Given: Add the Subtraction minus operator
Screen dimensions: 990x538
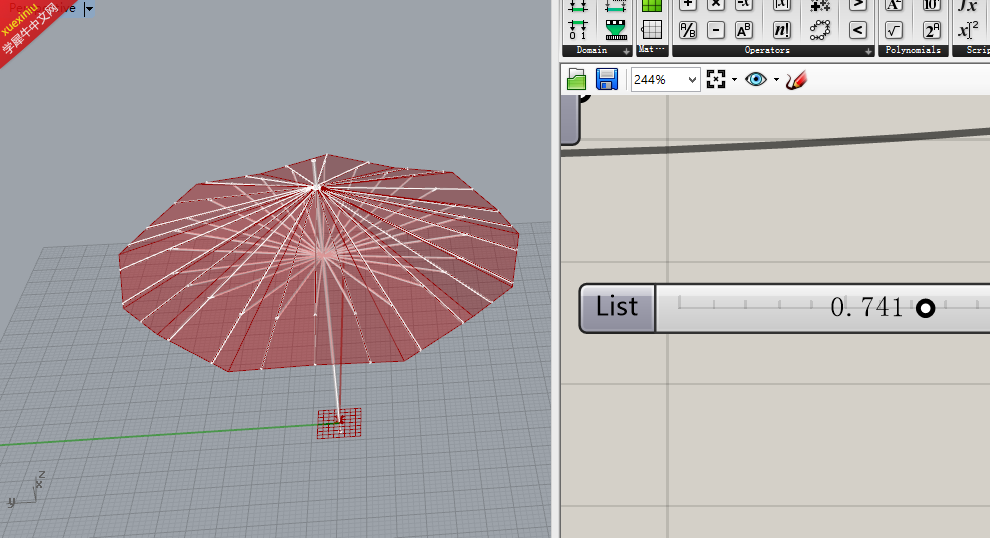Looking at the screenshot, I should tap(715, 30).
